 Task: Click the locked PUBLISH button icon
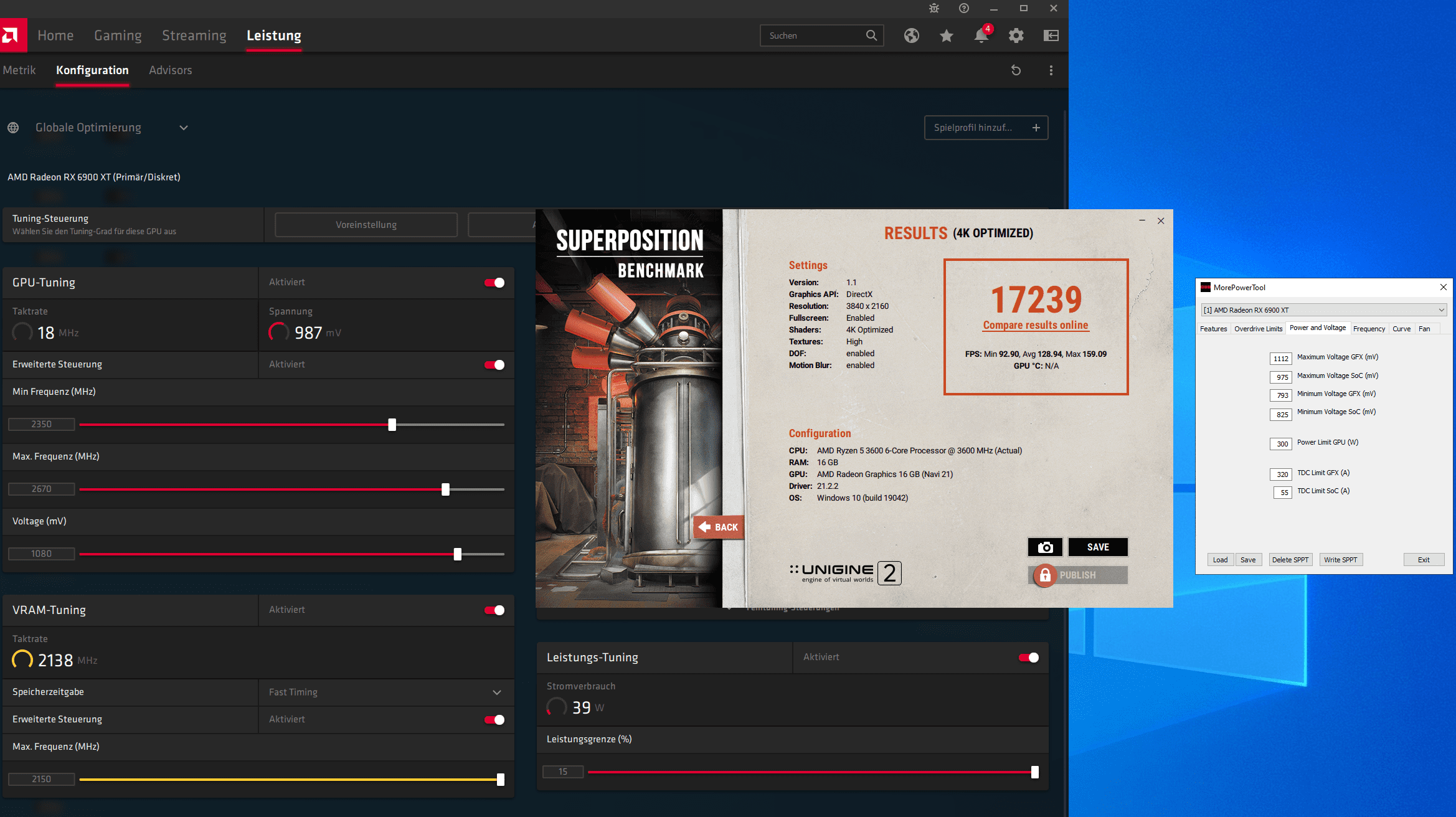(1045, 575)
